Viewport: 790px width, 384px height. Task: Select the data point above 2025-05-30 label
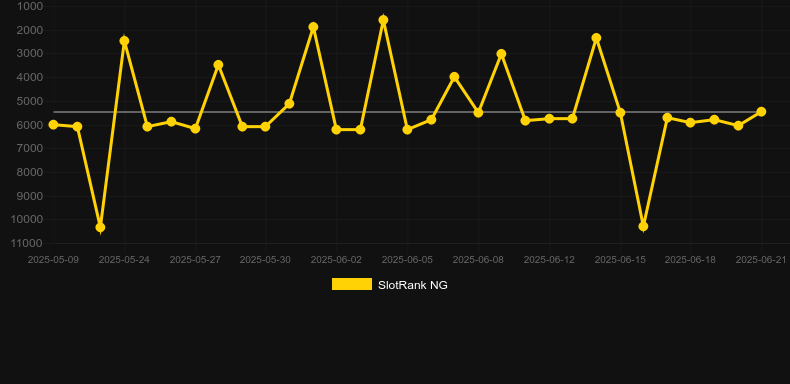tap(265, 126)
